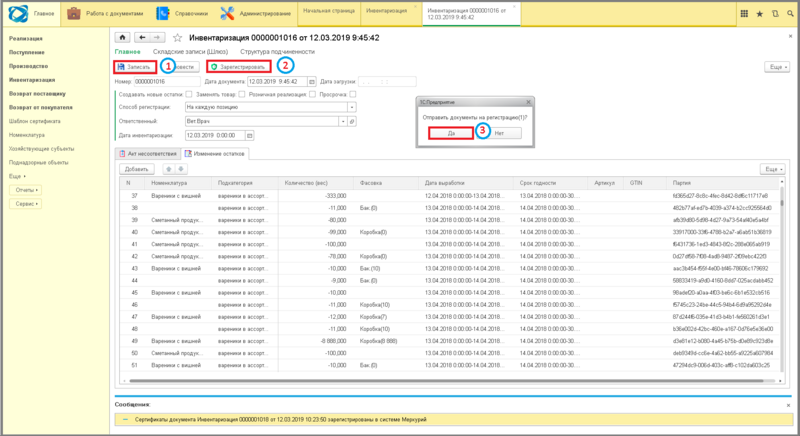The height and width of the screenshot is (436, 800).
Task: Open Производство in the sidebar
Action: click(x=29, y=66)
